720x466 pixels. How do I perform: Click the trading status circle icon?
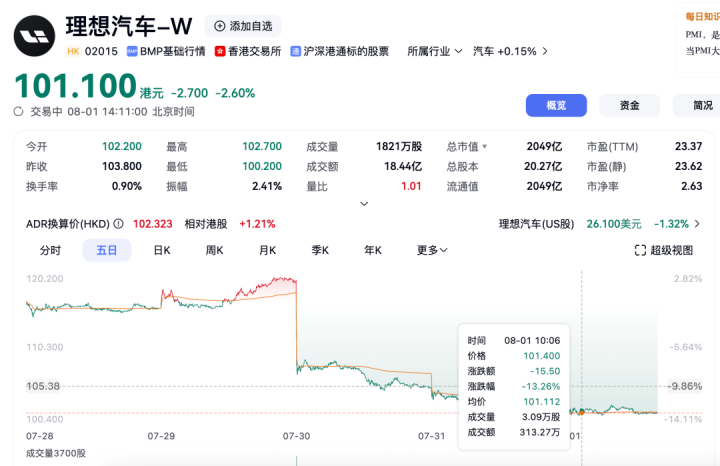point(18,112)
